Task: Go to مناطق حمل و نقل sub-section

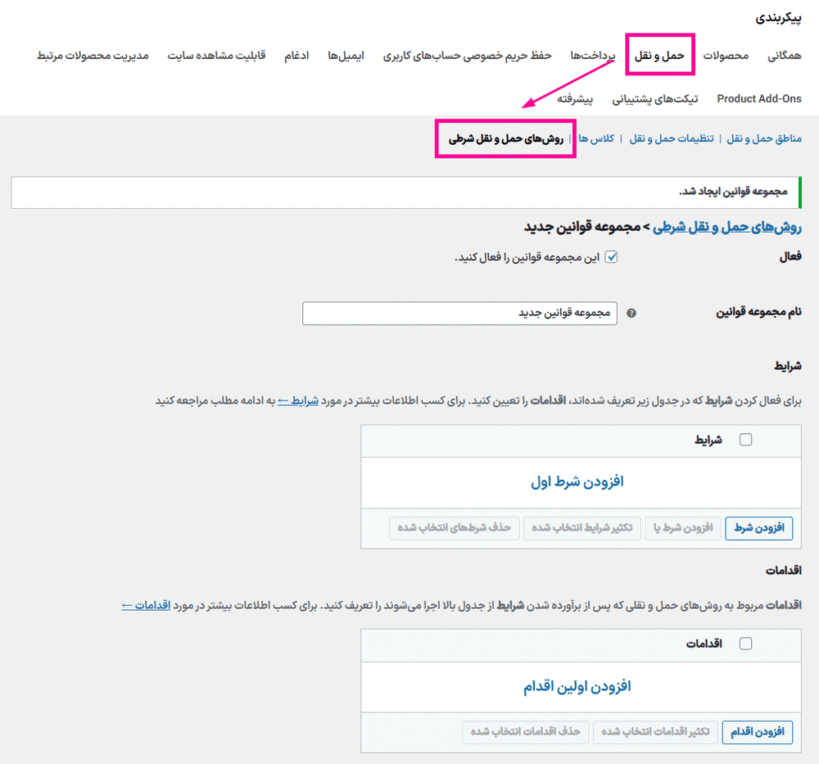Action: point(764,138)
